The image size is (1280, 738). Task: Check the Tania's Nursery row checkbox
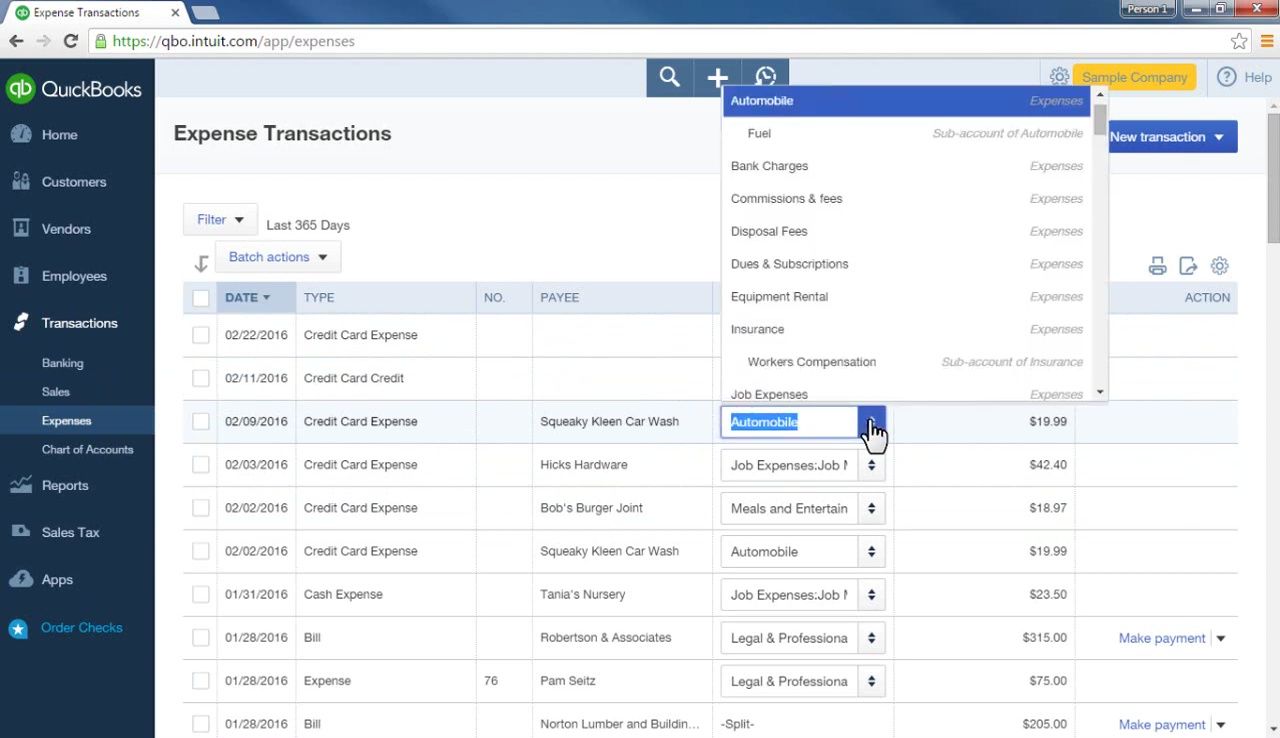(x=201, y=594)
